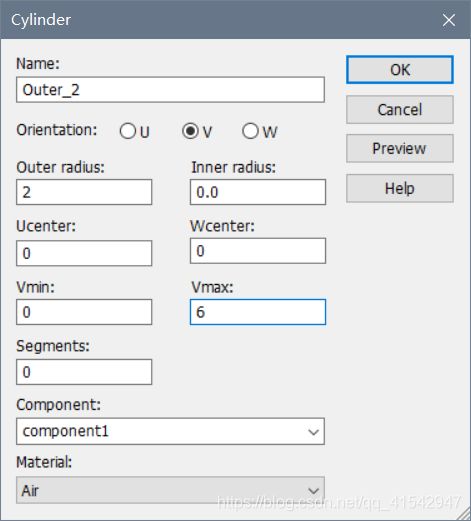Viewport: 471px width, 521px height.
Task: Open the Component dropdown list
Action: coord(170,431)
